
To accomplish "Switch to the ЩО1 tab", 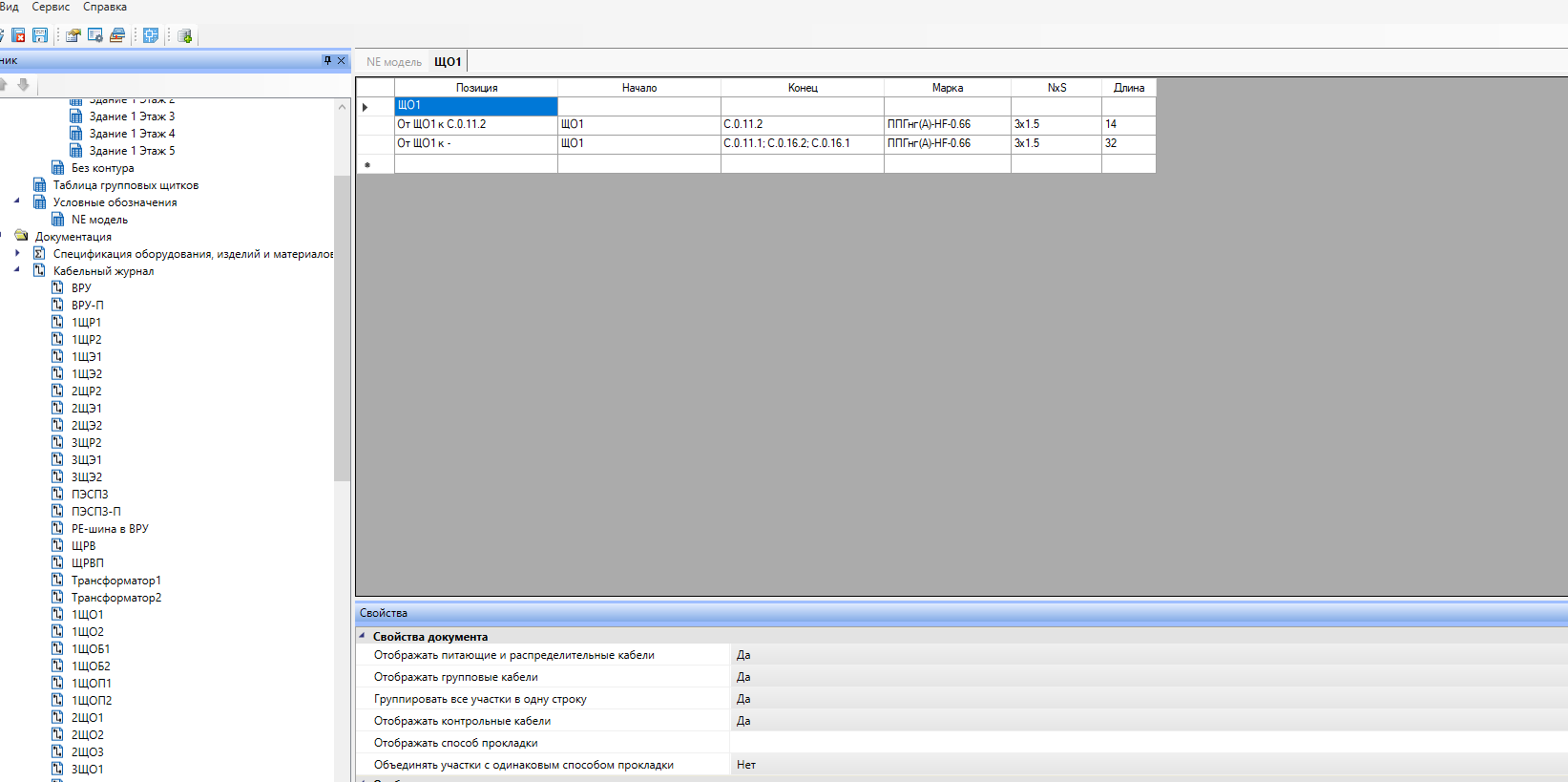I will tap(448, 62).
